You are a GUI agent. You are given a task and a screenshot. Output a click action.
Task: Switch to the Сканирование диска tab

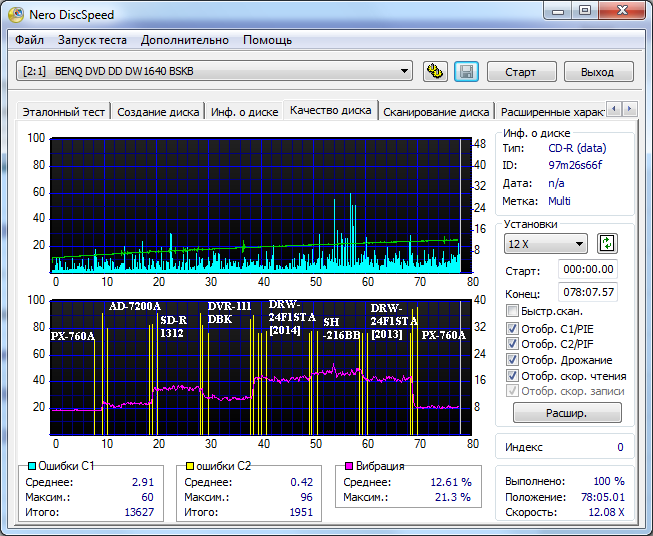pos(436,112)
